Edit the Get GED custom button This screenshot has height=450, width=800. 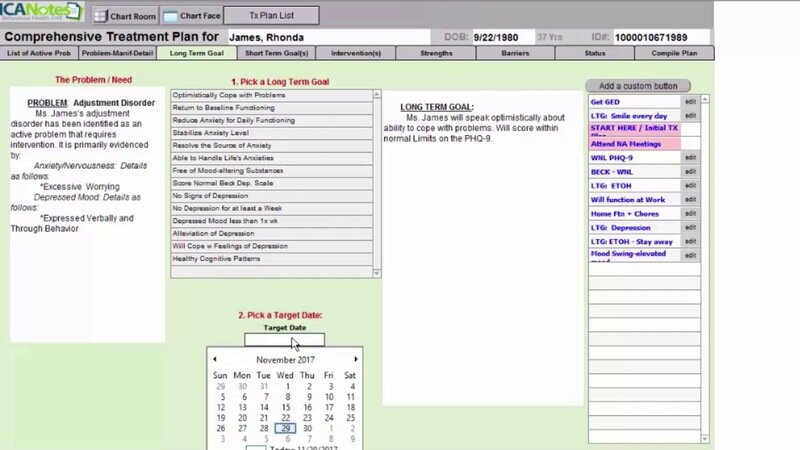point(690,102)
